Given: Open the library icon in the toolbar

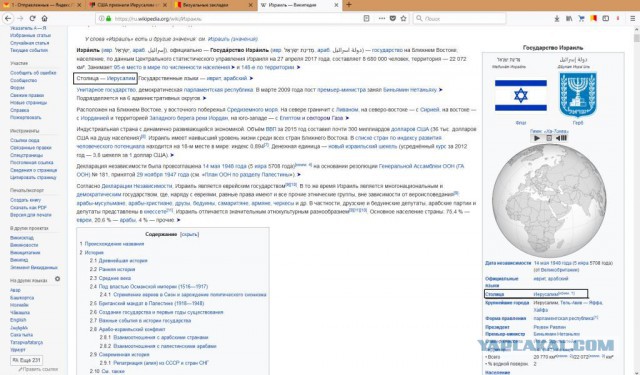Looking at the screenshot, I should 569,18.
